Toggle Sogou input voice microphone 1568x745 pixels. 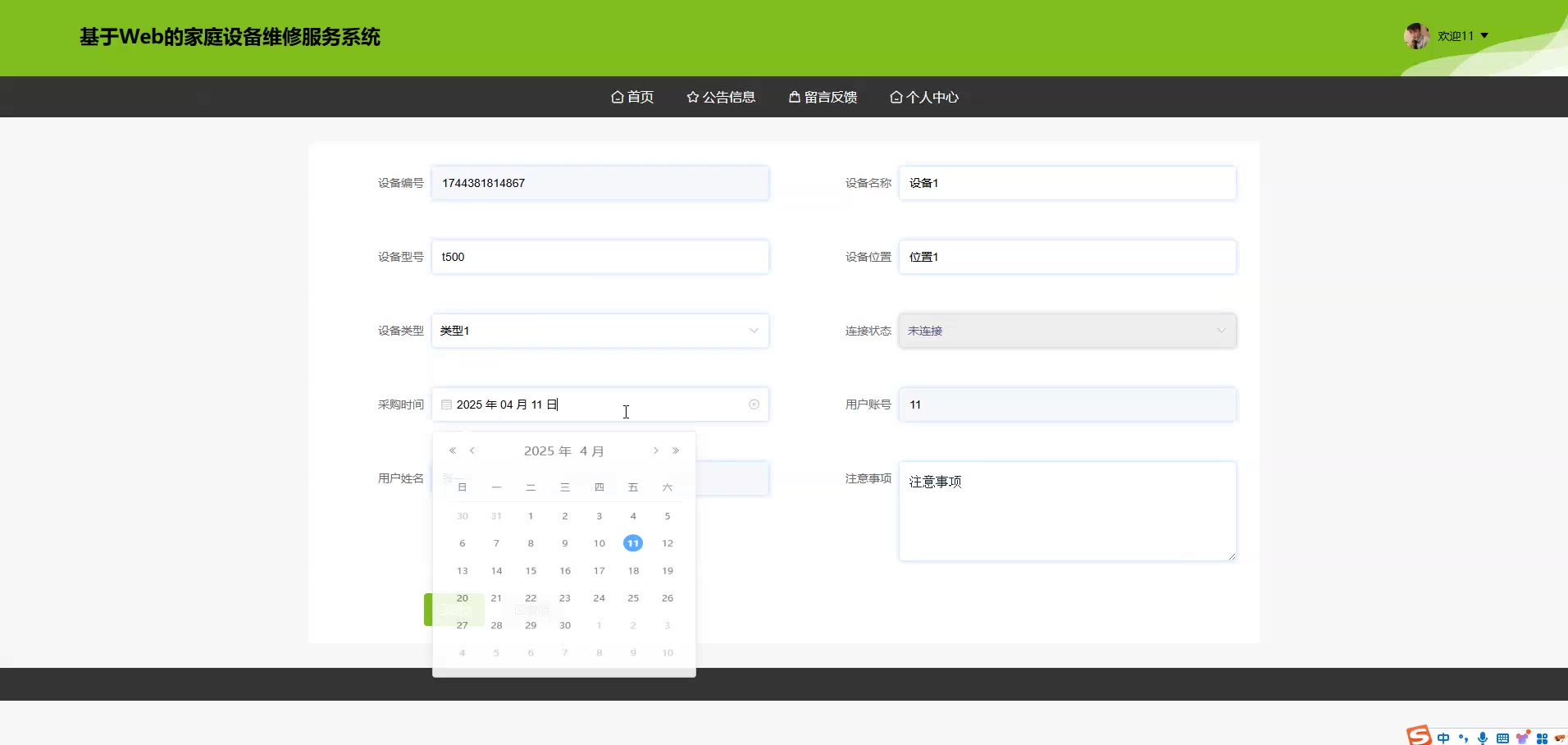coord(1482,738)
